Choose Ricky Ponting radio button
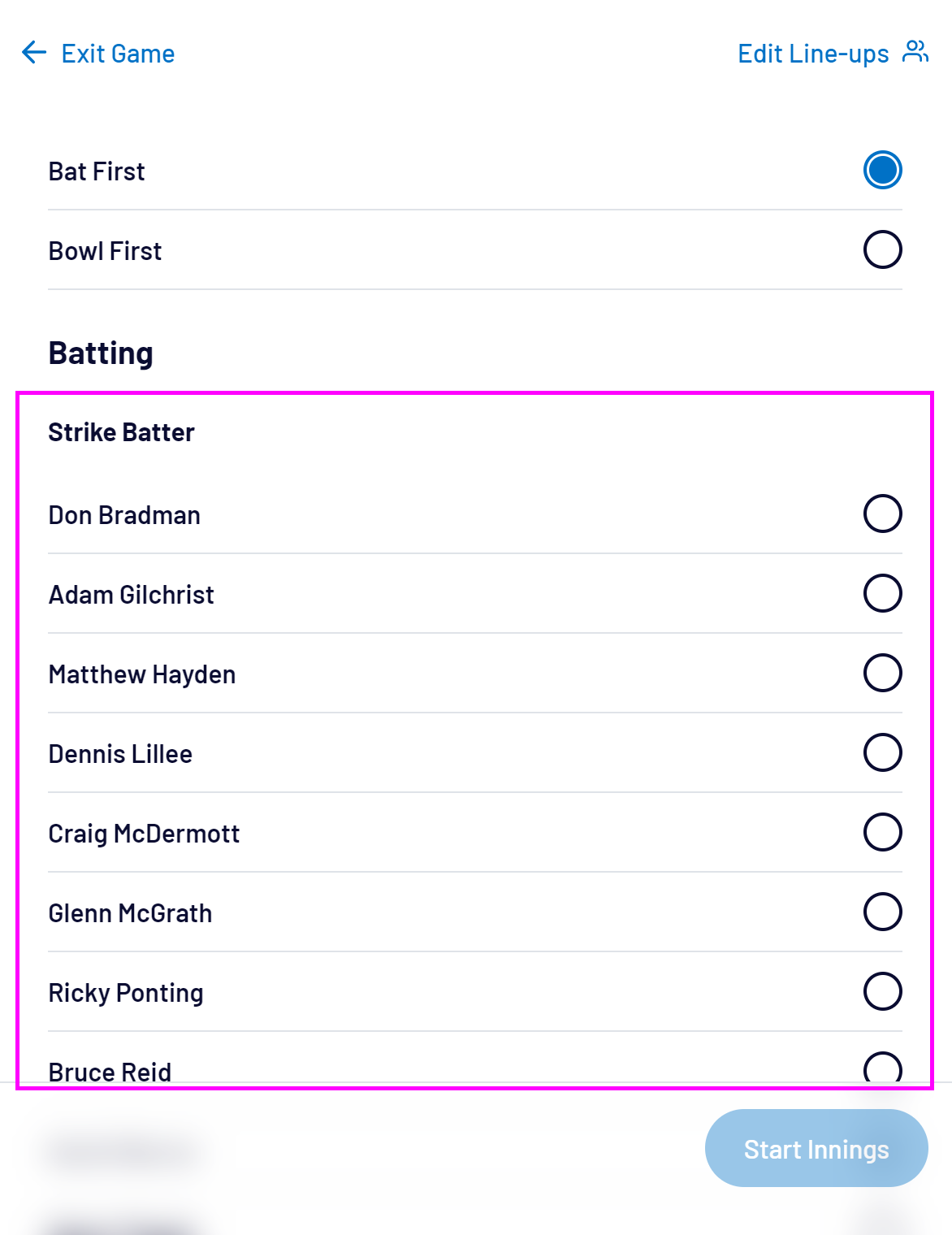 click(x=882, y=991)
